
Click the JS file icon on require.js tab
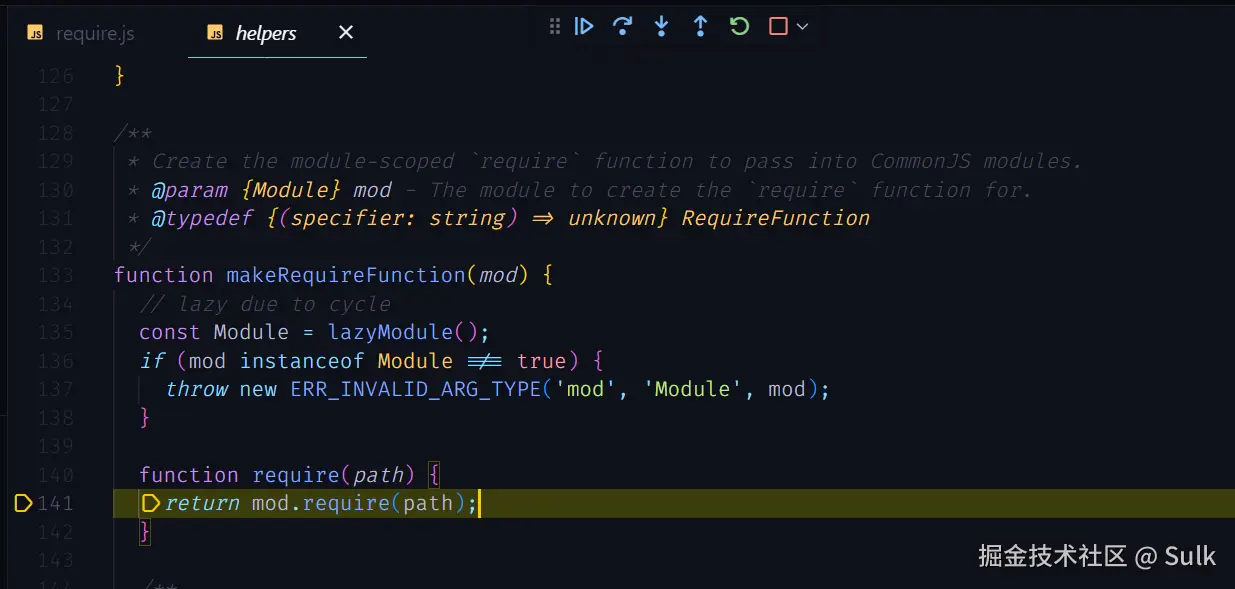click(35, 33)
